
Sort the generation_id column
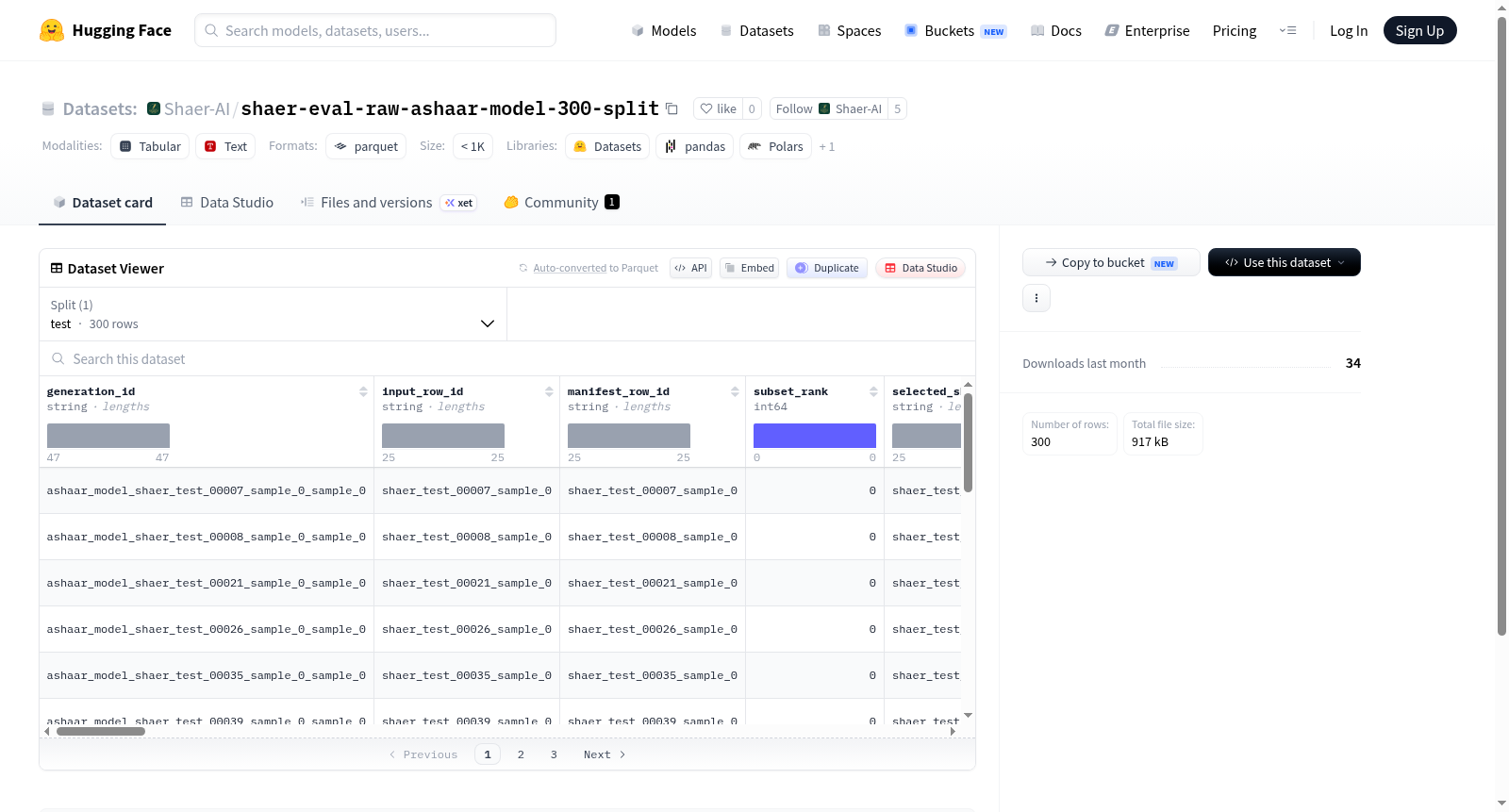363,391
